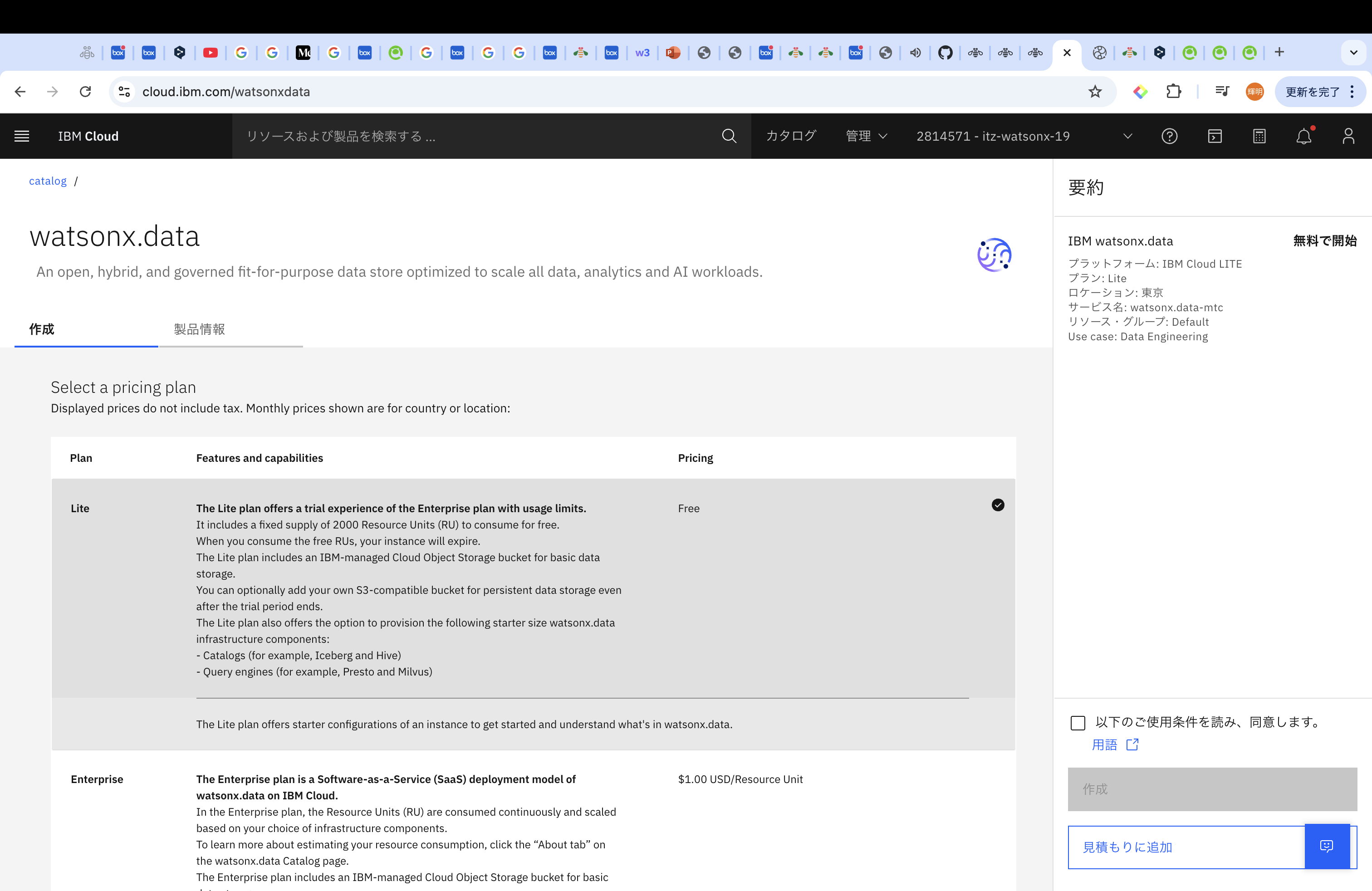Click the search magnifier icon

click(729, 136)
